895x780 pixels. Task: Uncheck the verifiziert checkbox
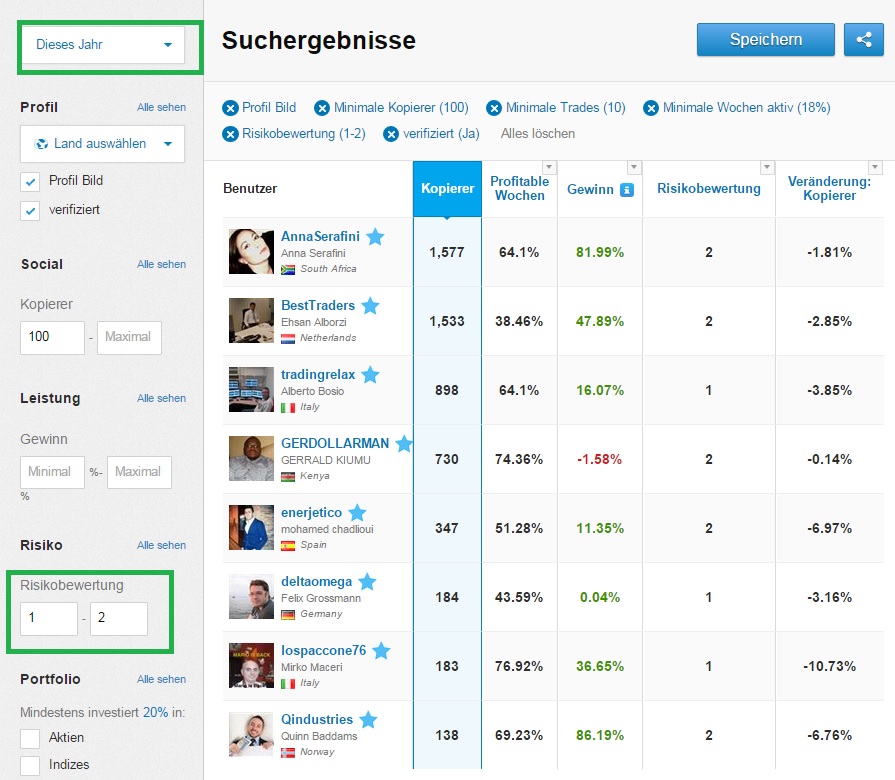pos(30,210)
